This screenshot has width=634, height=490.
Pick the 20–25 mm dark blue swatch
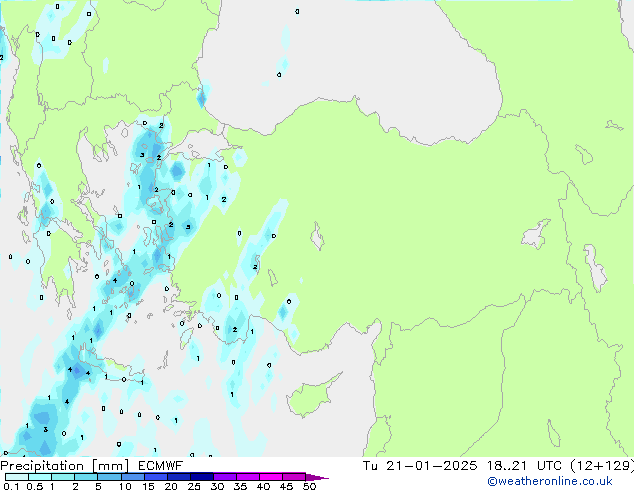click(x=178, y=477)
